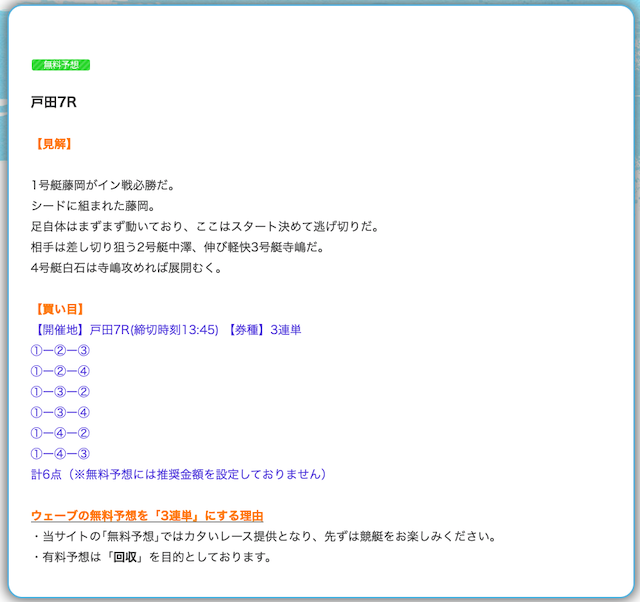Select the ①−②−④ betting combination
The width and height of the screenshot is (640, 602).
point(60,371)
